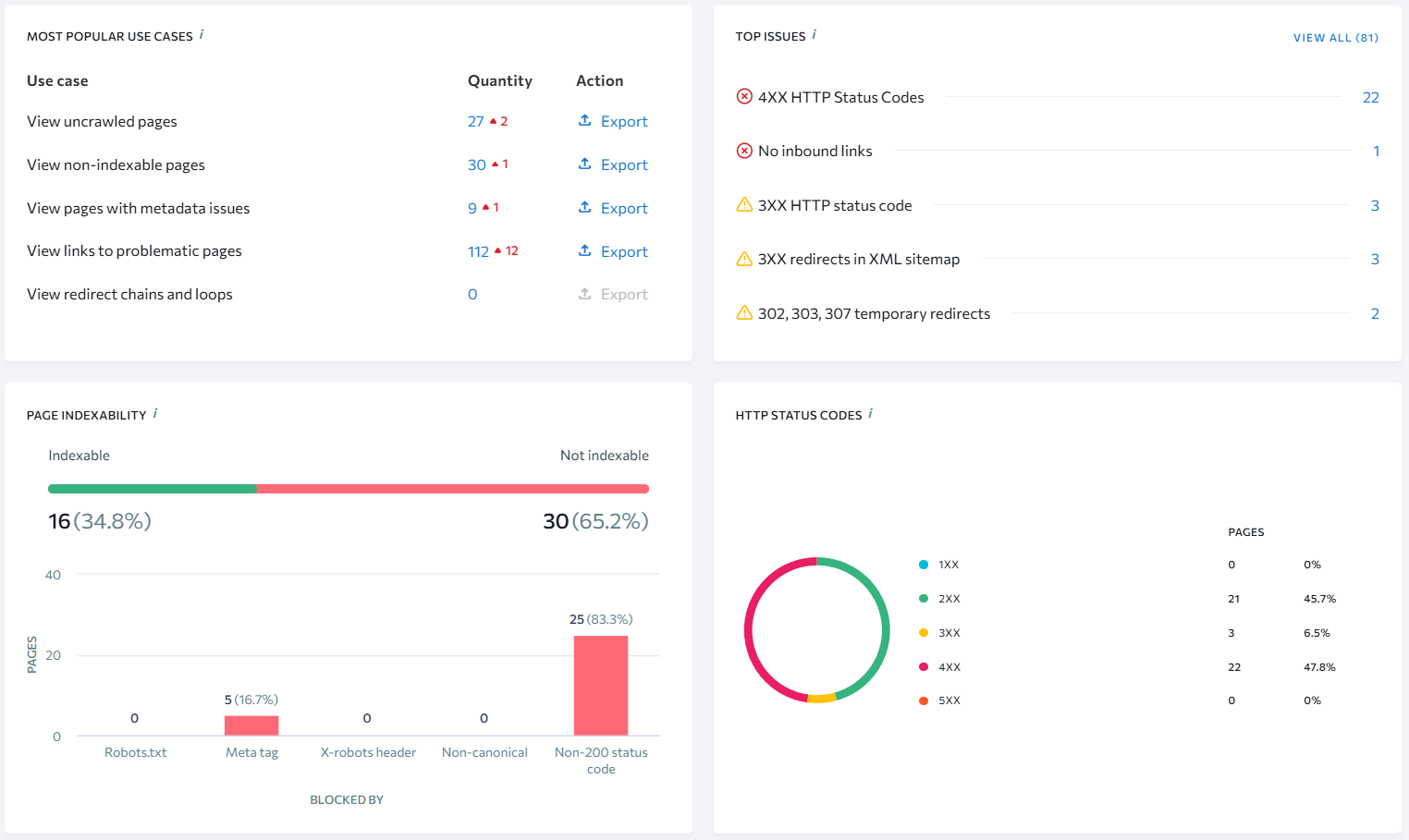Click the Export icon beside View non-indexable pages
Viewport: 1409px width, 840px height.
point(584,164)
